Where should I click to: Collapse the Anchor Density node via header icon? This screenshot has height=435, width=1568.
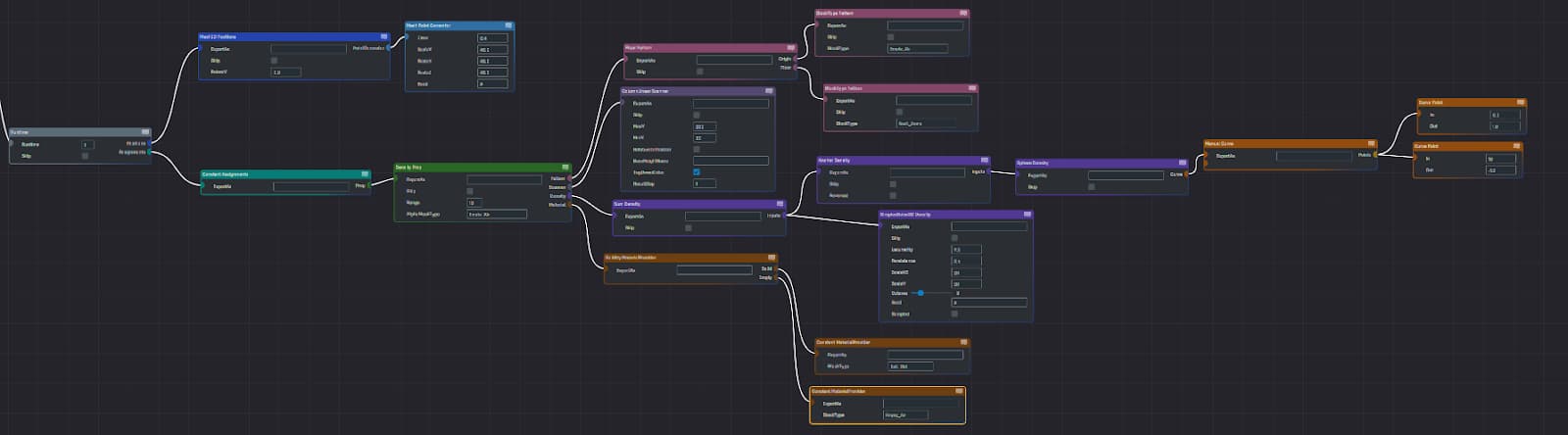tap(983, 161)
